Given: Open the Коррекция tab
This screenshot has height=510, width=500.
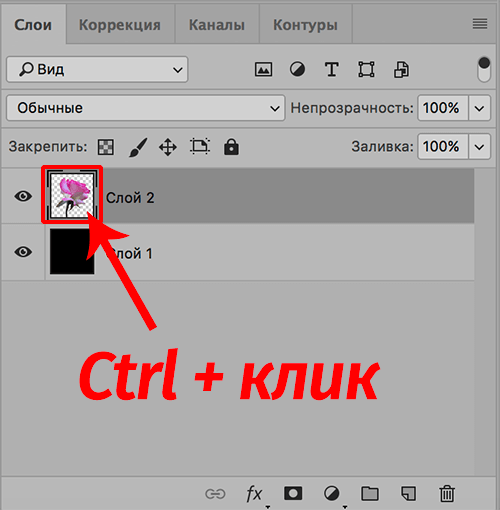Looking at the screenshot, I should click(x=120, y=25).
